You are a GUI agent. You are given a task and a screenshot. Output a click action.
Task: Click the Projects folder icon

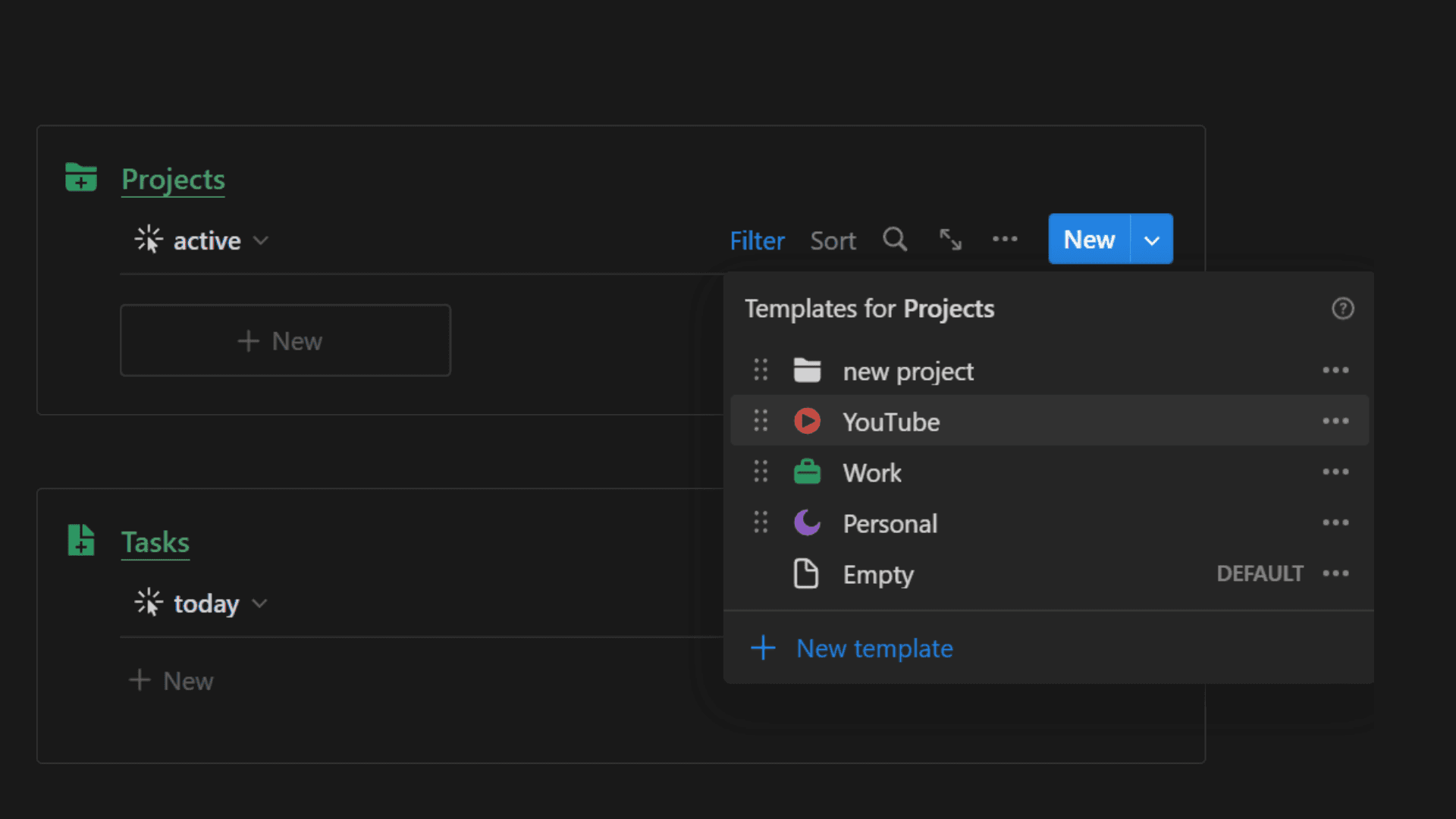click(81, 177)
